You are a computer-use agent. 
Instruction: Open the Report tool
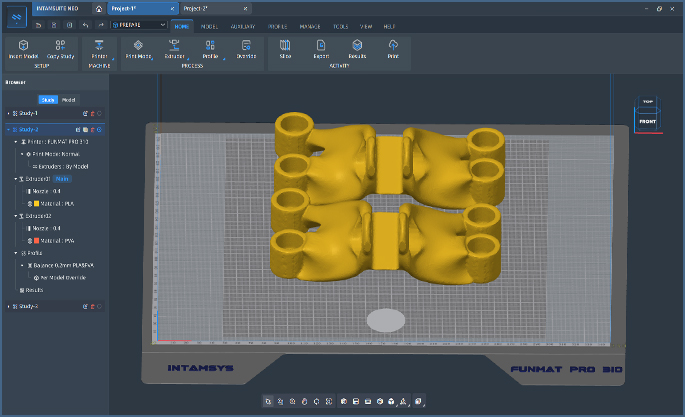point(321,46)
